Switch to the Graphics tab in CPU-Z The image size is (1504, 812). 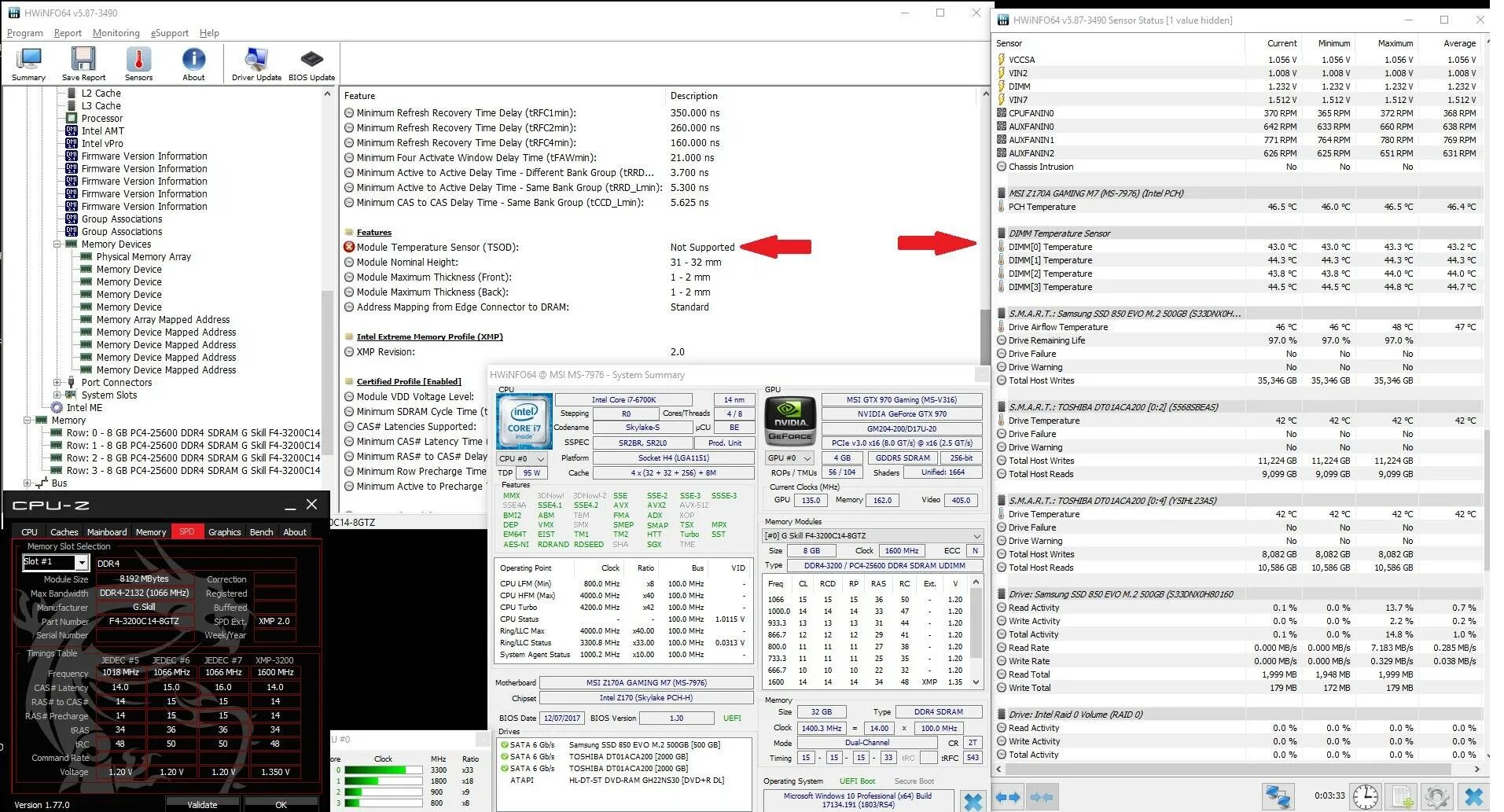pos(225,532)
